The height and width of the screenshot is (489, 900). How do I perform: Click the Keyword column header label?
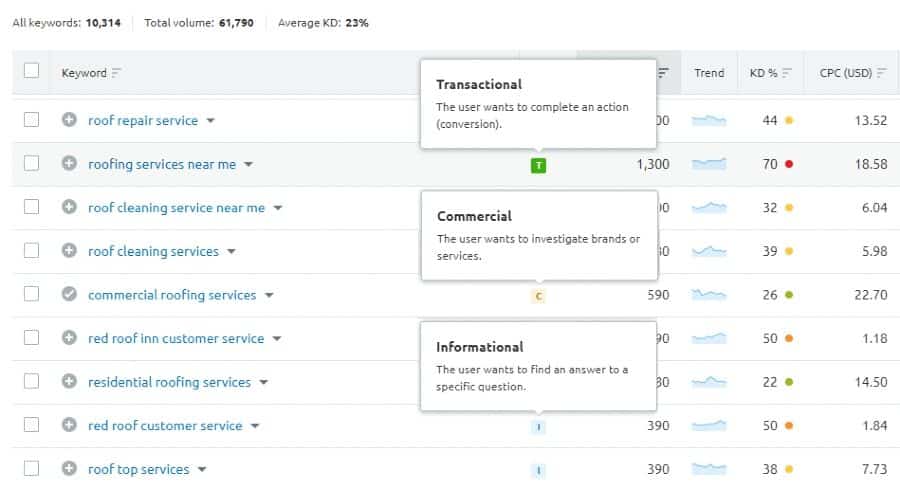(x=84, y=73)
